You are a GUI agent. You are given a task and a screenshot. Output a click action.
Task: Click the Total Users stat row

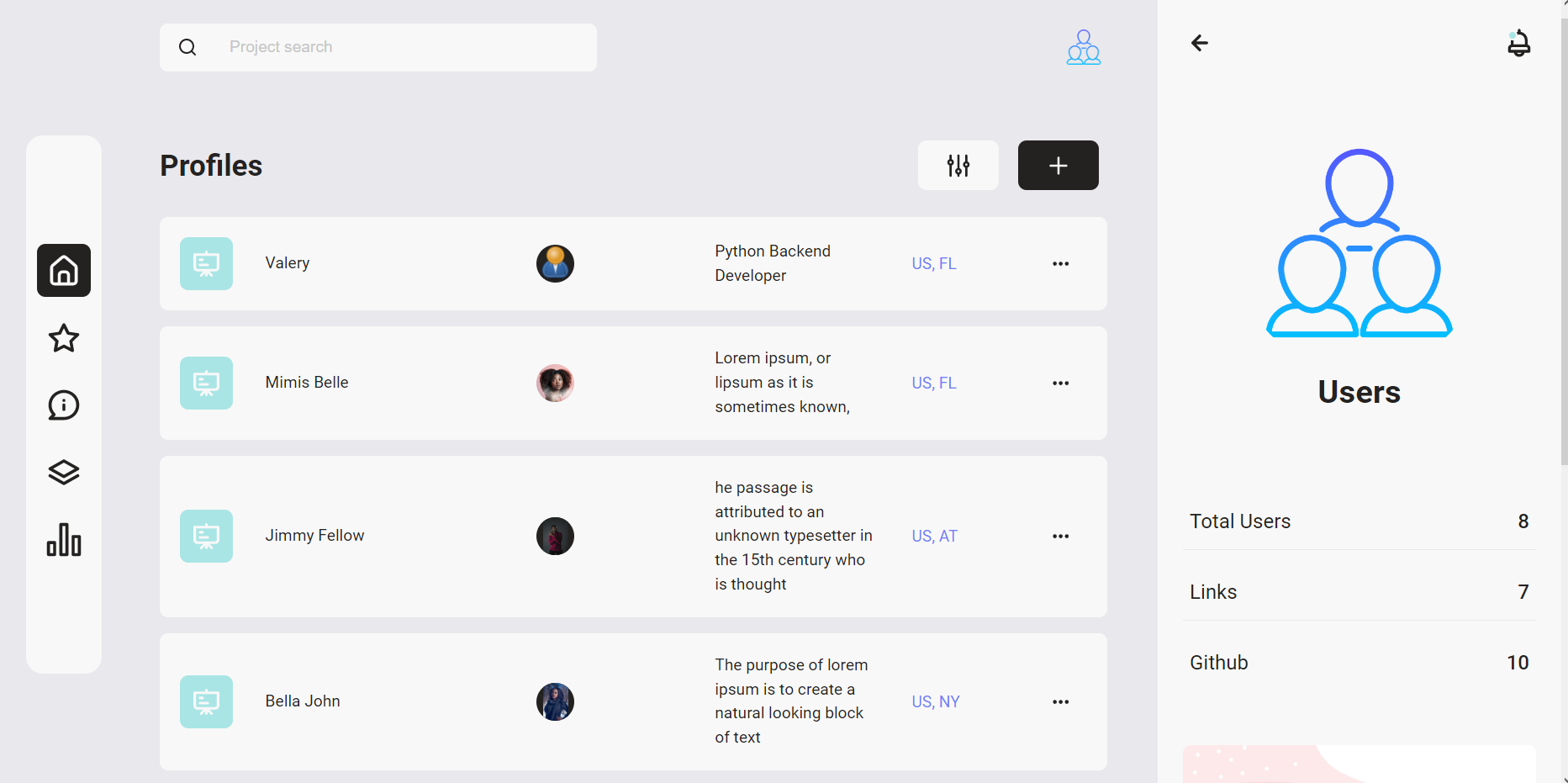click(x=1358, y=521)
